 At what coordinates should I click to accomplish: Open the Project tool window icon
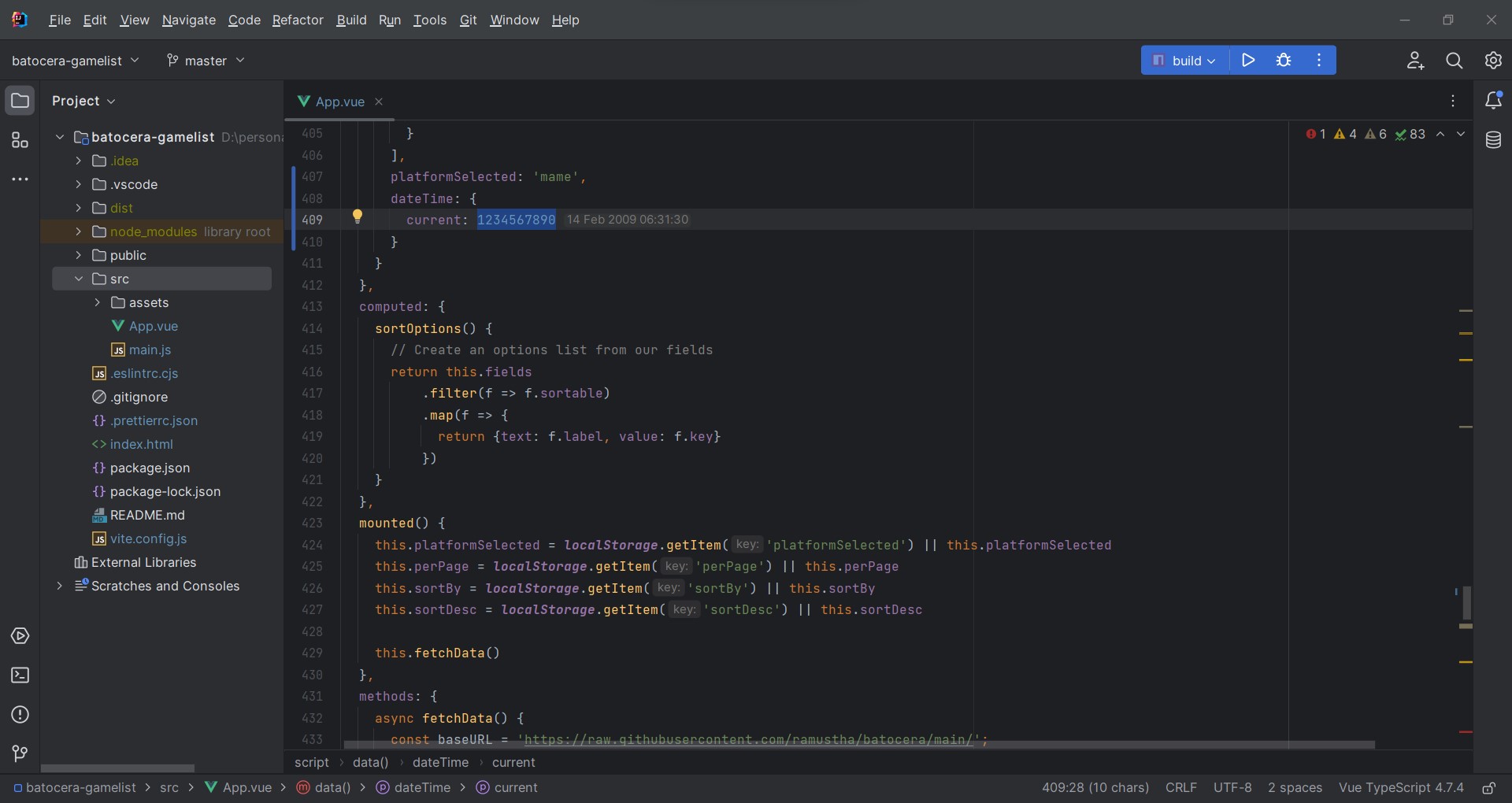20,101
